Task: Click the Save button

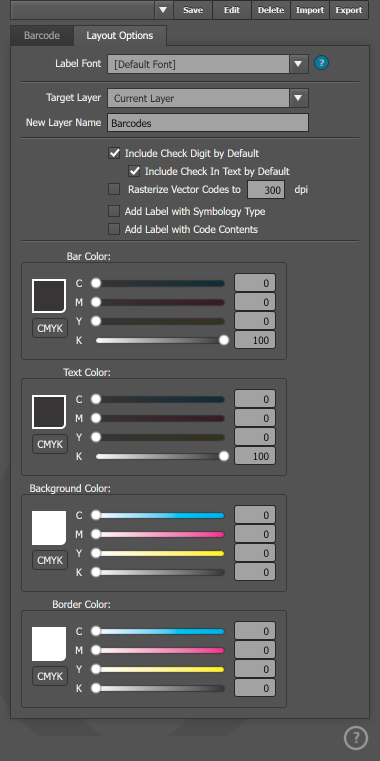Action: click(x=193, y=10)
